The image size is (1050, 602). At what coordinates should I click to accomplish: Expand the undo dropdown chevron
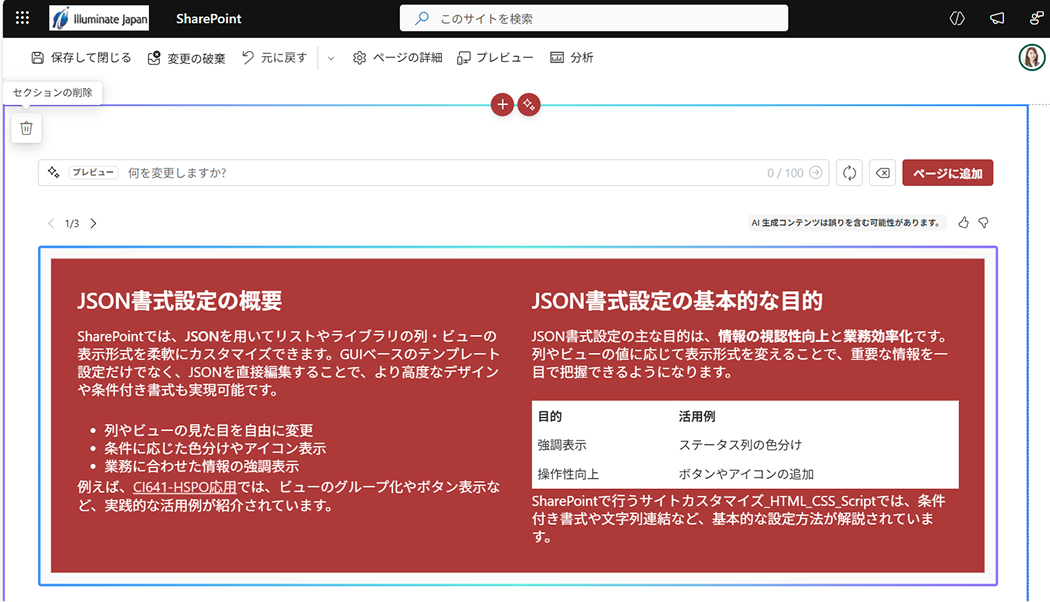coord(331,58)
